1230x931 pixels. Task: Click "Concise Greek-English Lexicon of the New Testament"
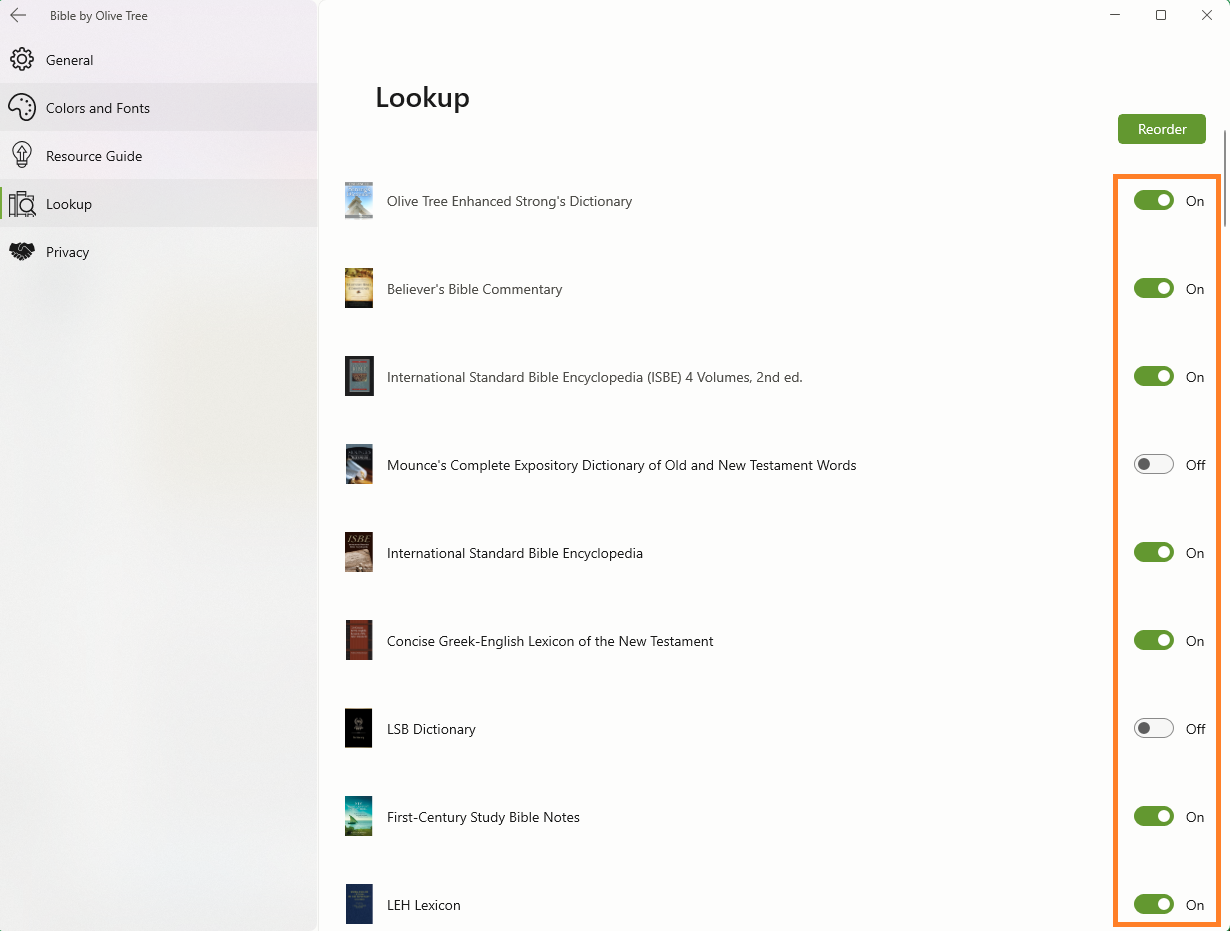(x=550, y=641)
